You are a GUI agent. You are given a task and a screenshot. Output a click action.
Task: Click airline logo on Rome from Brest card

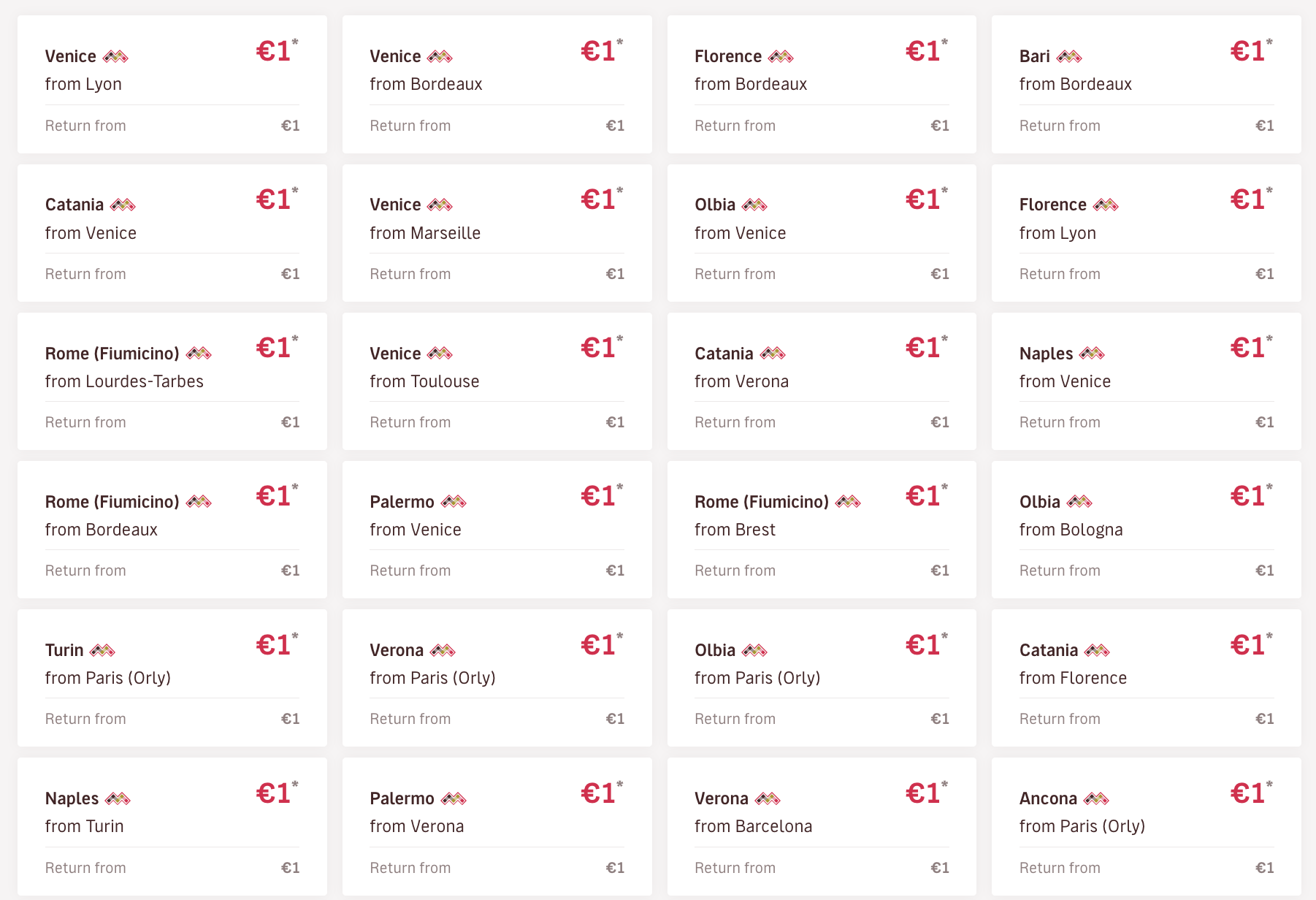click(x=848, y=502)
